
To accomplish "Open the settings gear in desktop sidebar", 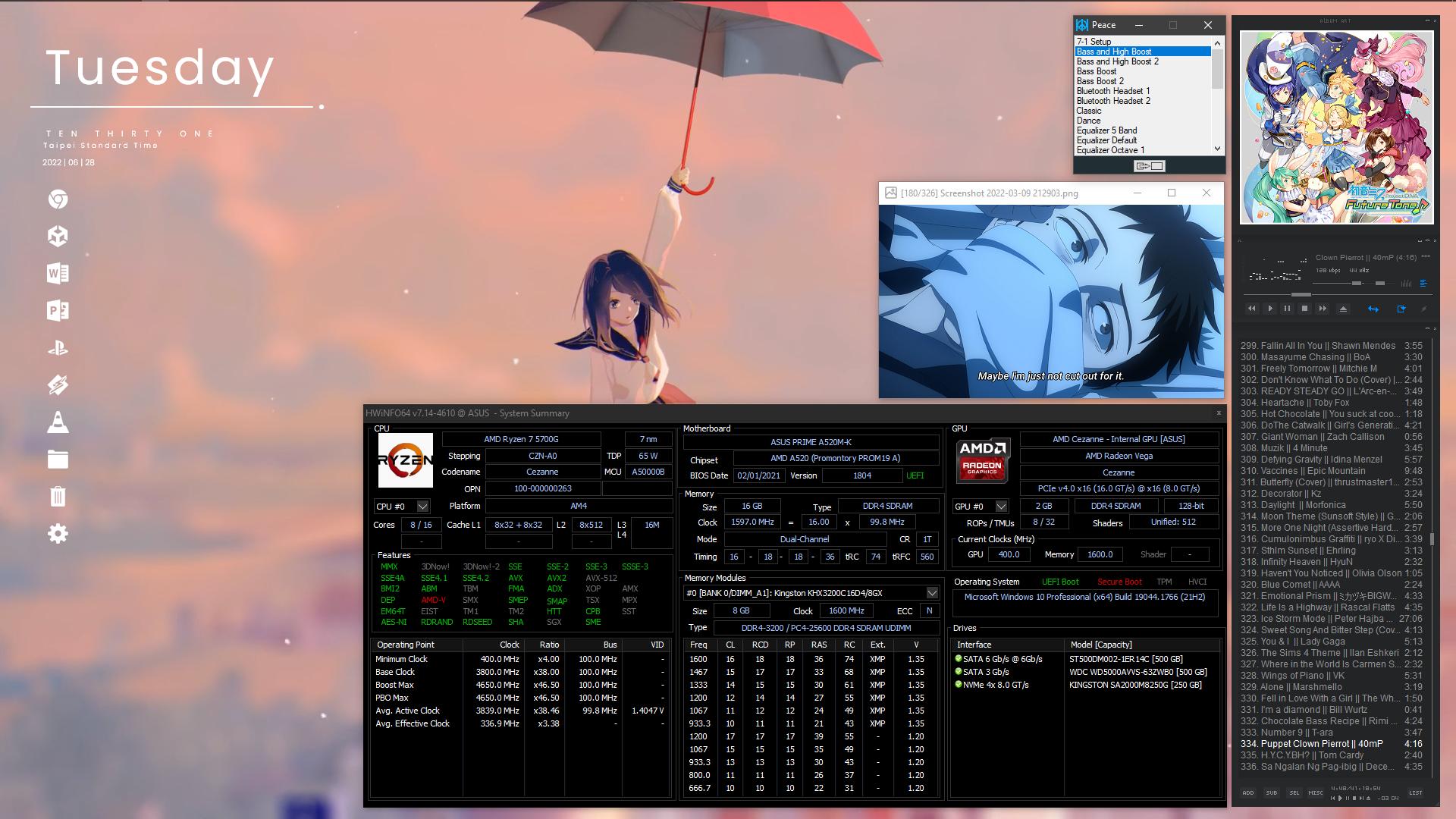I will click(x=58, y=534).
